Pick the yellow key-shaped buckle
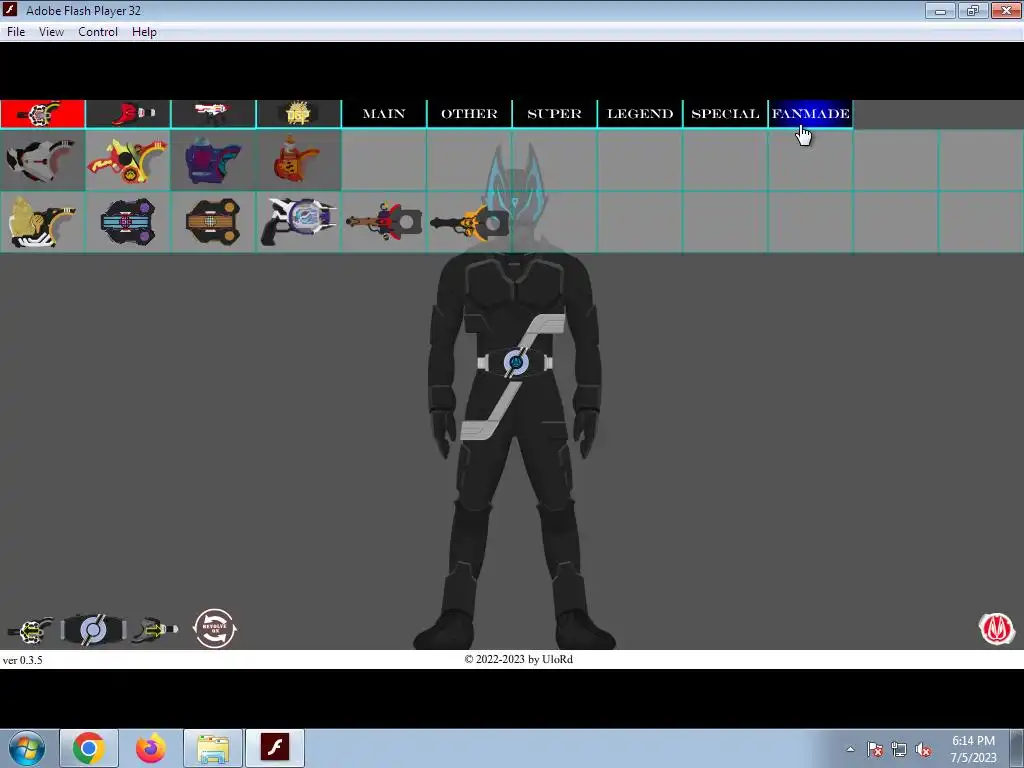1024x768 pixels. click(469, 222)
